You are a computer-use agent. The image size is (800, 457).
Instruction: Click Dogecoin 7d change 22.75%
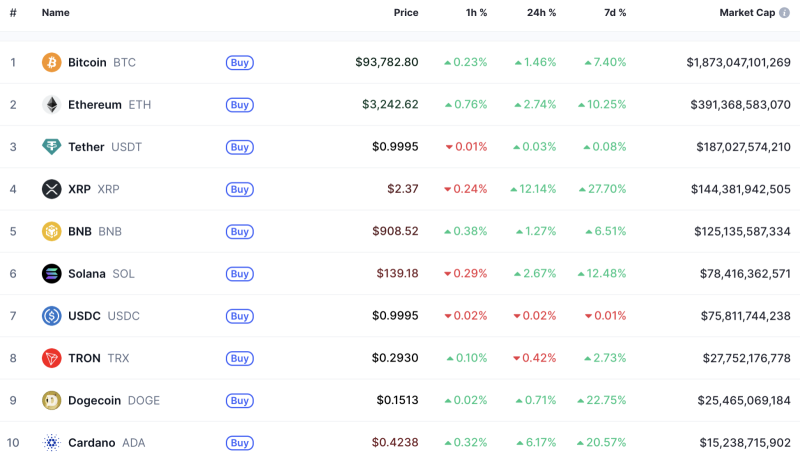pos(602,401)
